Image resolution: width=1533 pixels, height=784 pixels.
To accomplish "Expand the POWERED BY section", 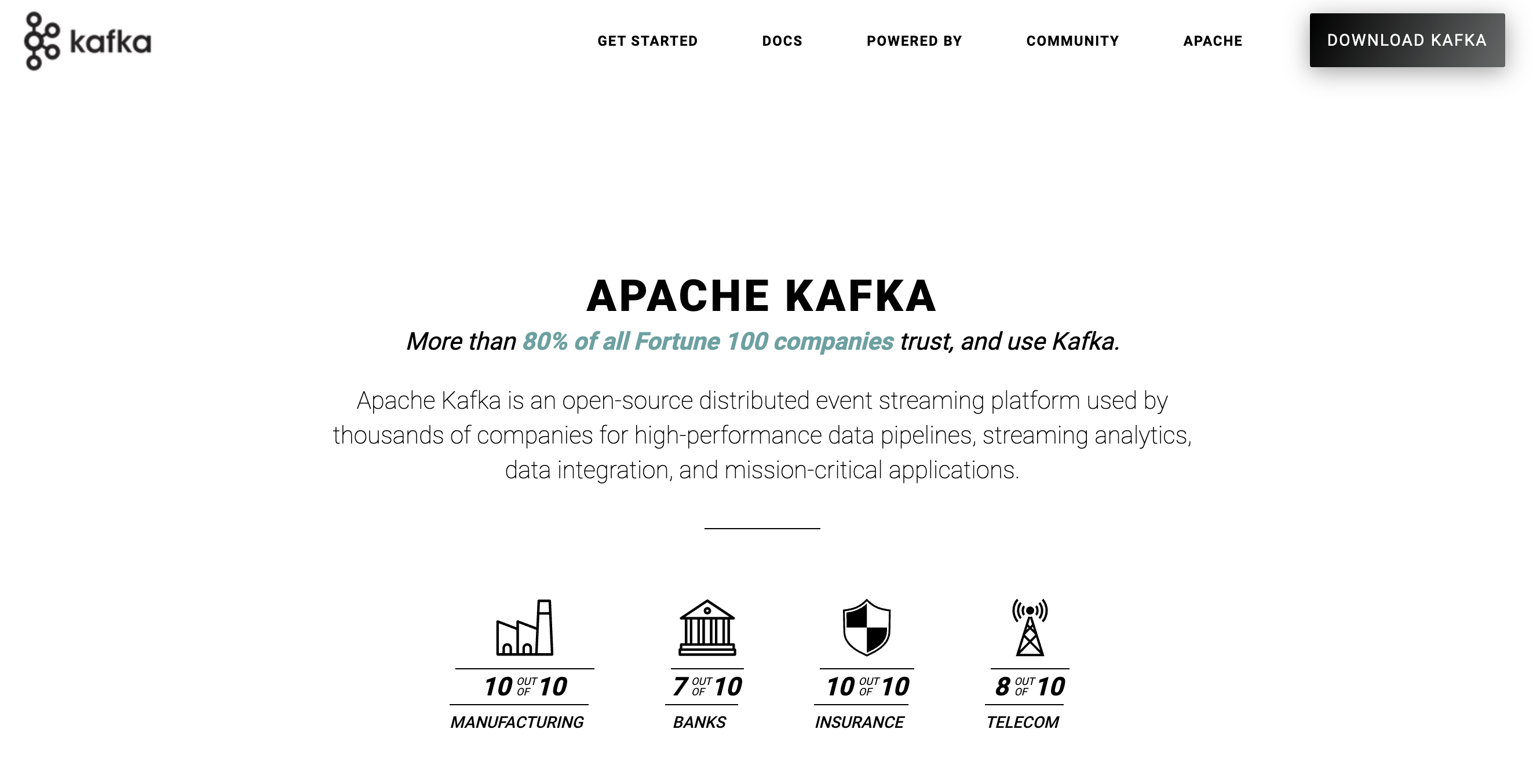I will (915, 41).
